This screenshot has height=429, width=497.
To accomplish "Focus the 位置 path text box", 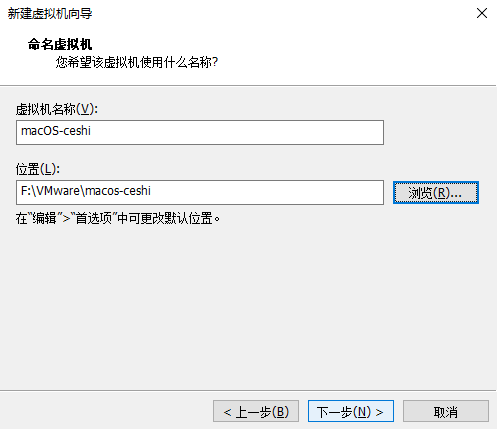I will pos(200,192).
